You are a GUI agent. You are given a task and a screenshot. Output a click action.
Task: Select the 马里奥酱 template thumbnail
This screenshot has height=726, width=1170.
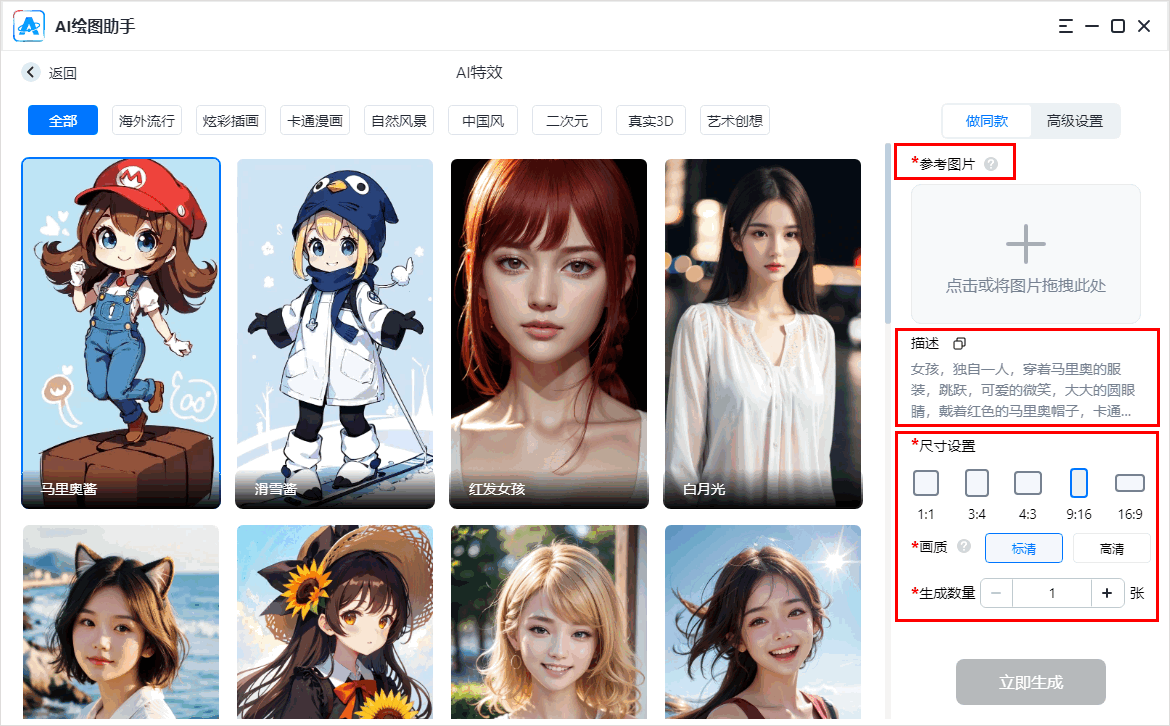[120, 330]
